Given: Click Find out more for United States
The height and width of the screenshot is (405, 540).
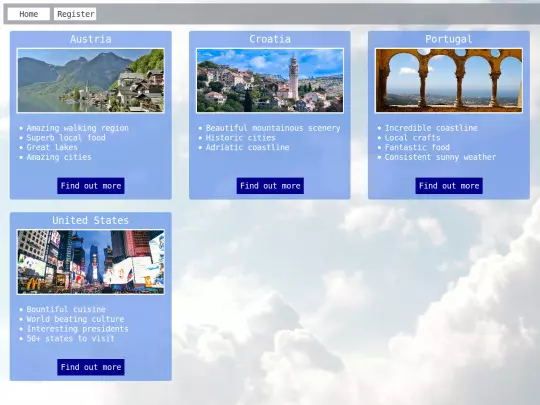Looking at the screenshot, I should pos(91,367).
